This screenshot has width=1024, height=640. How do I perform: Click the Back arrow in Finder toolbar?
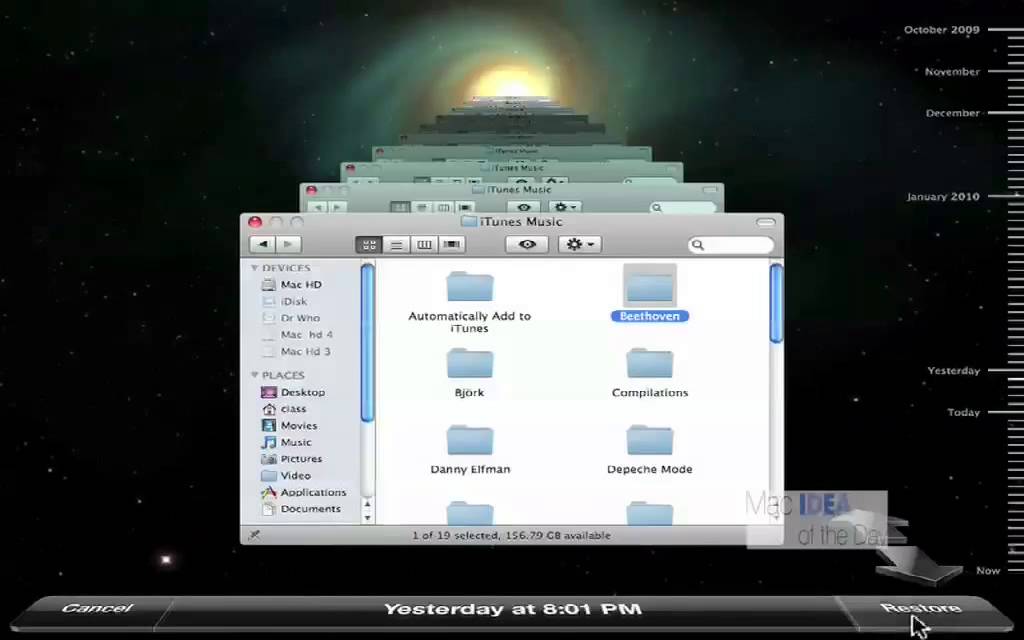click(263, 244)
